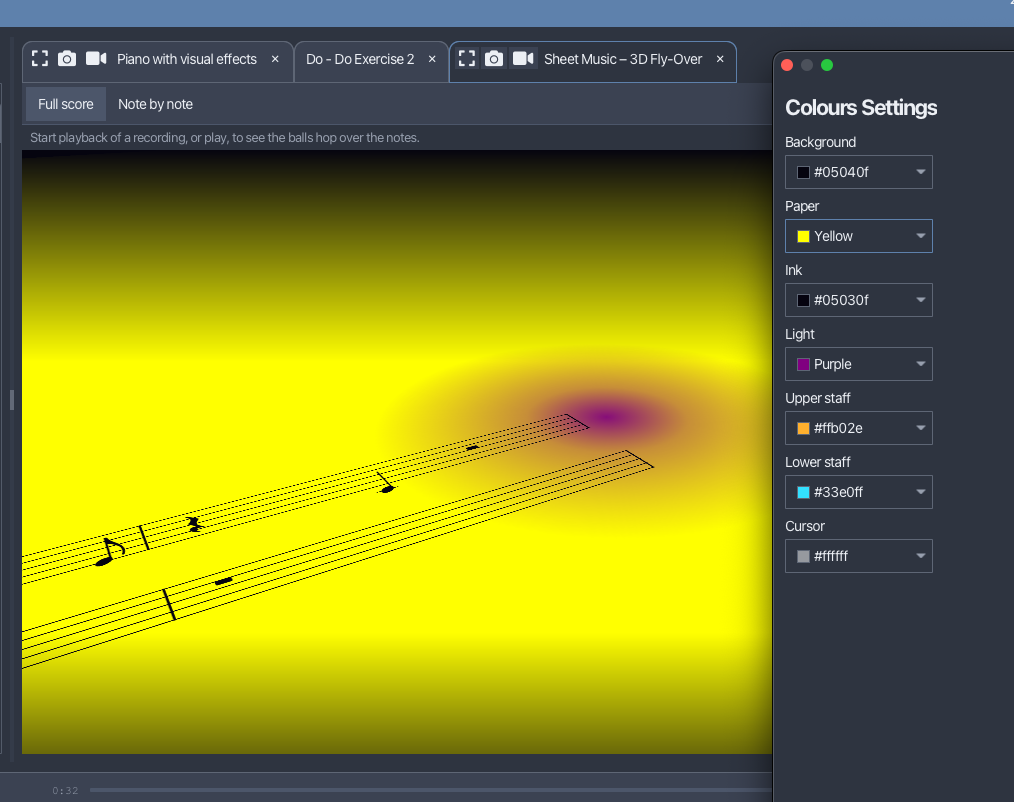Click fullscreen icon on Piano with visual effects tab

pos(40,59)
